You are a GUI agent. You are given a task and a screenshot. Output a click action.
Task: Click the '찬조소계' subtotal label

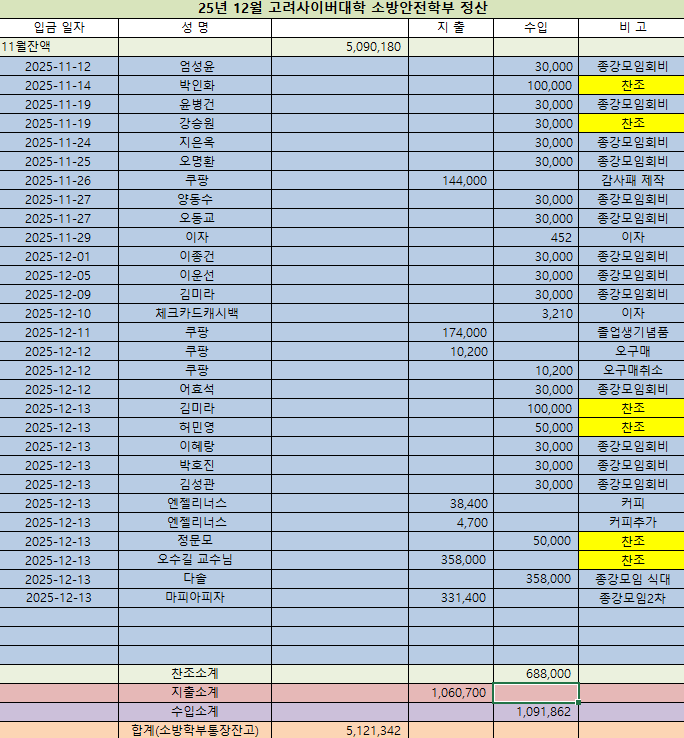coord(195,674)
